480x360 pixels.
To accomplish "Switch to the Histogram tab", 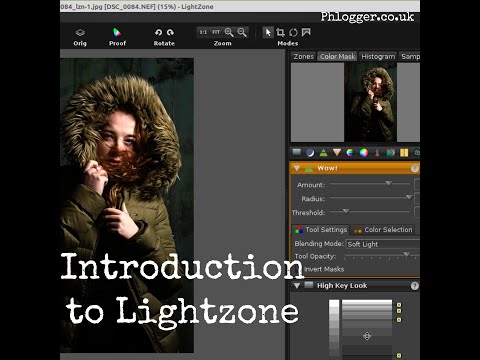I will coord(378,56).
